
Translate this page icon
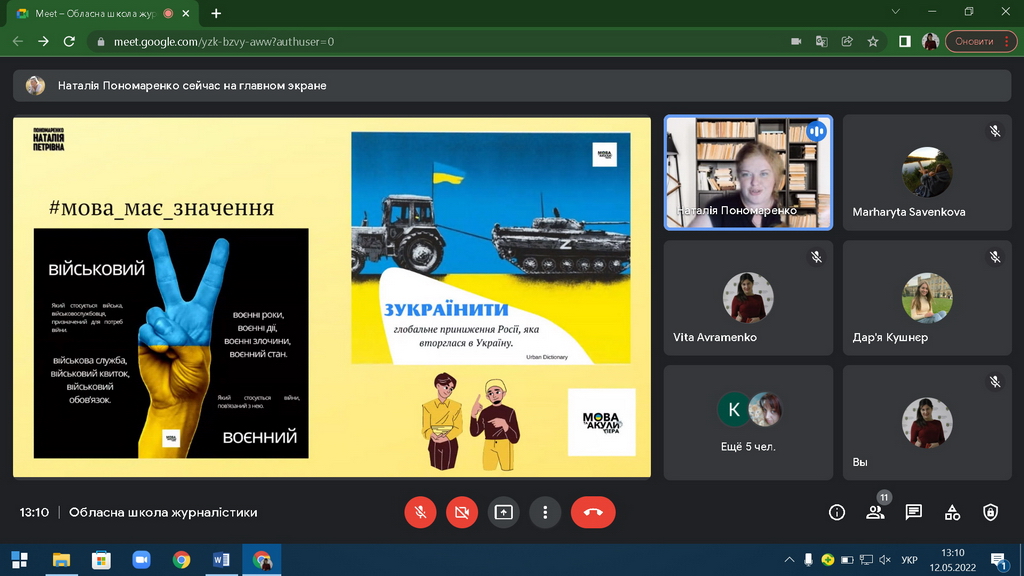click(x=822, y=41)
